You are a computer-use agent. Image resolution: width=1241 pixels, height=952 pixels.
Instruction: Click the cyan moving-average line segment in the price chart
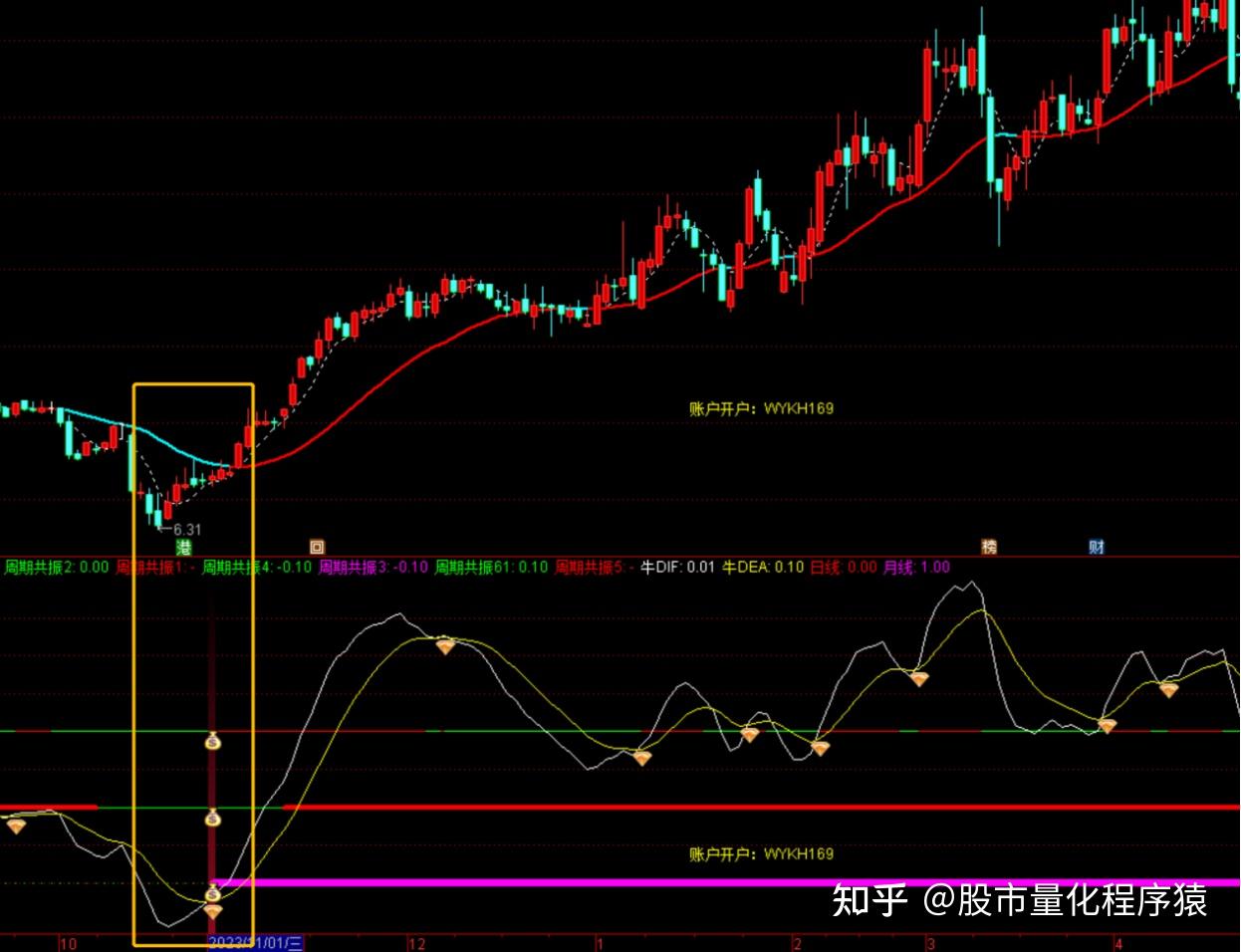pos(149,434)
